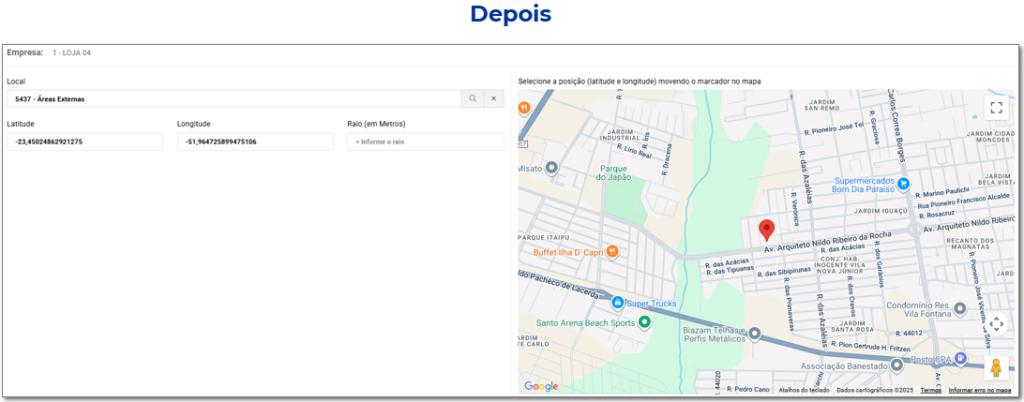
Task: Click Condomínio Res. Vila Fontana marker
Action: [x=960, y=308]
